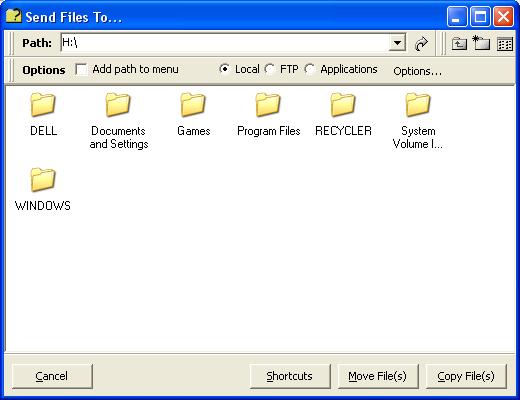Image resolution: width=520 pixels, height=400 pixels.
Task: Click the go-to-path arrow icon
Action: (x=421, y=43)
